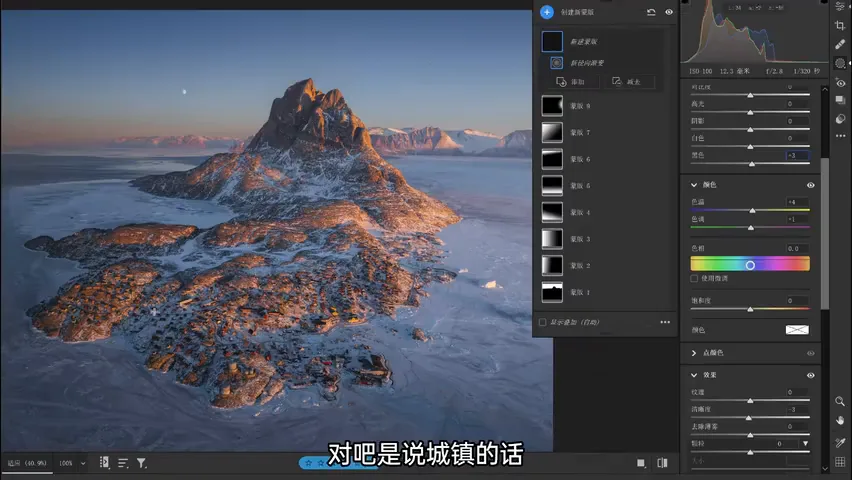Open the Masking tool circle icon
852x480 pixels.
pos(840,64)
